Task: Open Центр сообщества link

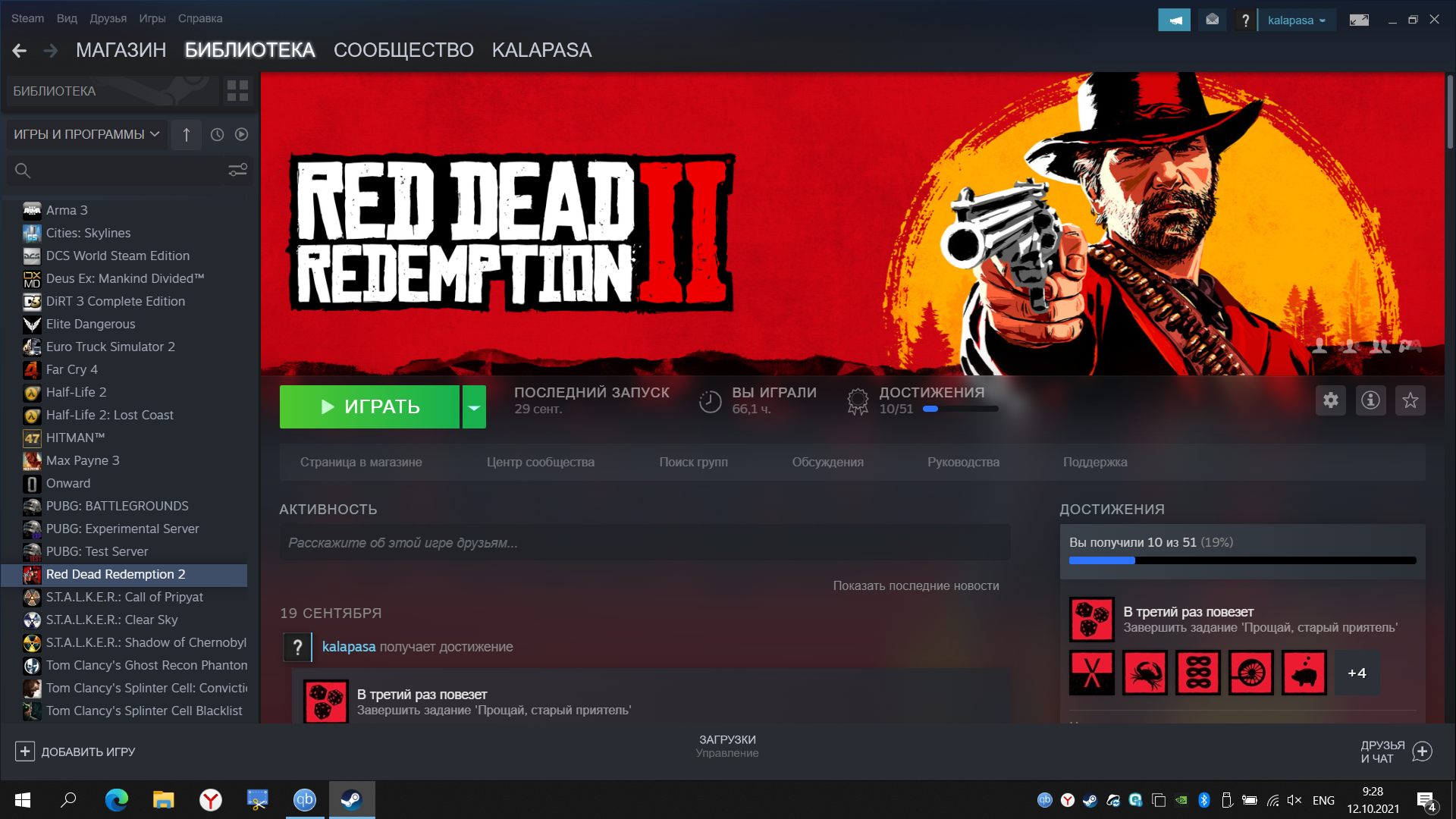Action: (x=541, y=462)
